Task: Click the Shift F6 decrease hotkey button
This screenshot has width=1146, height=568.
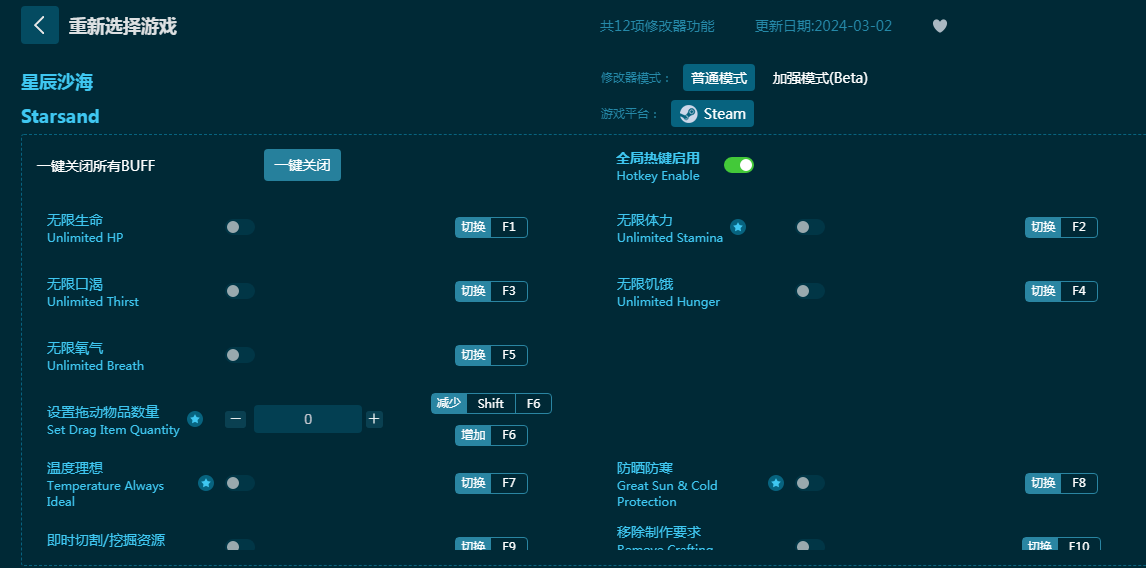Action: tap(491, 403)
